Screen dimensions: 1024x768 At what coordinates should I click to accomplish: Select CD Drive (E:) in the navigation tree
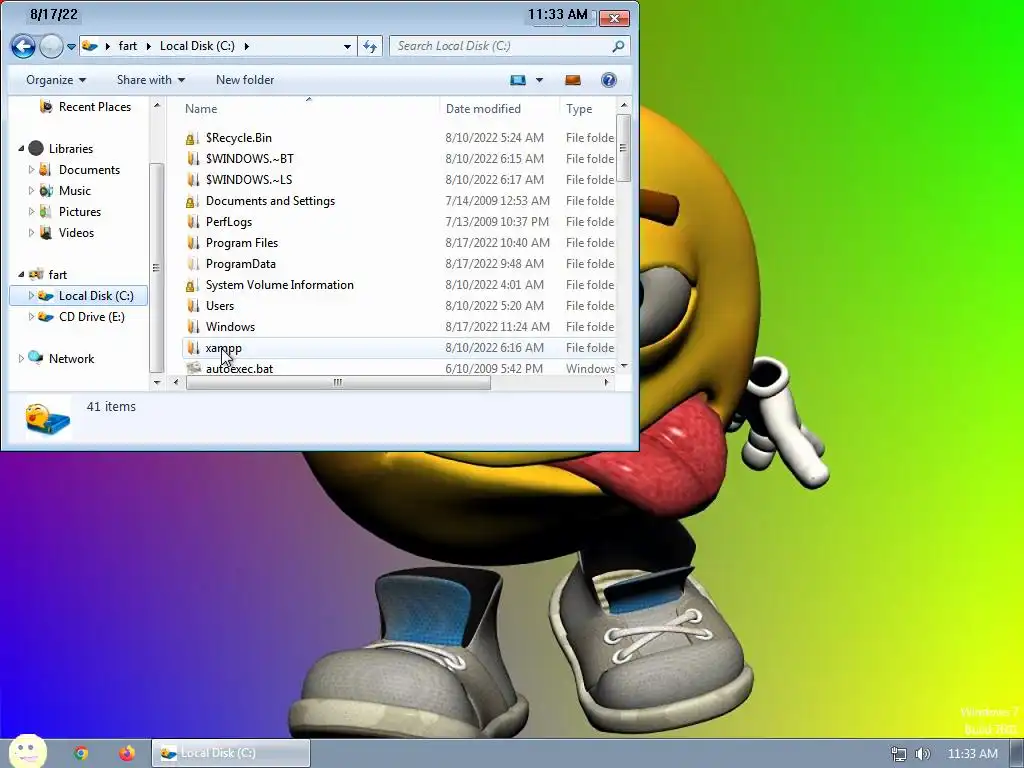91,317
